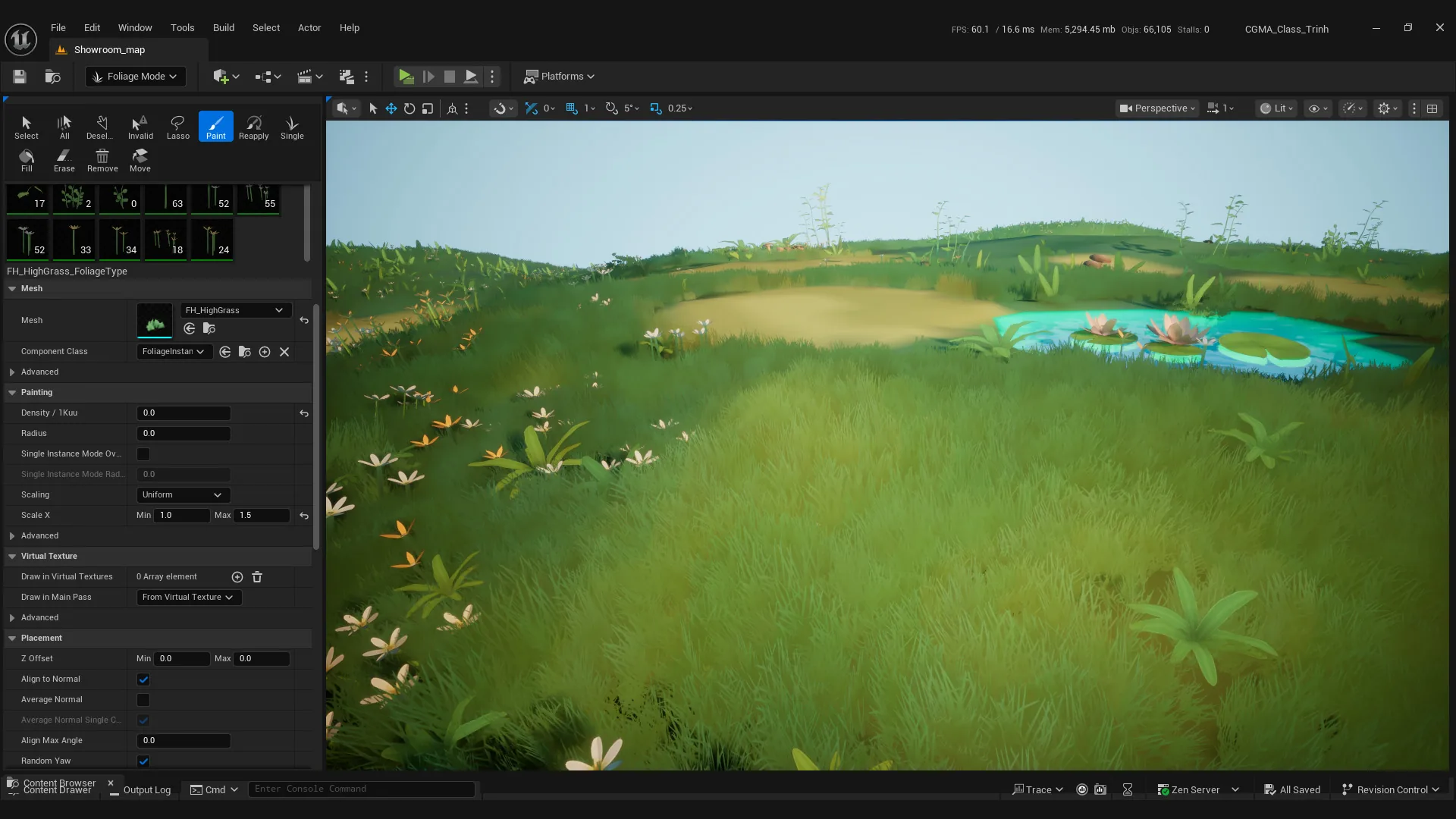Open the Actor menu
1456x819 pixels.
tap(309, 28)
